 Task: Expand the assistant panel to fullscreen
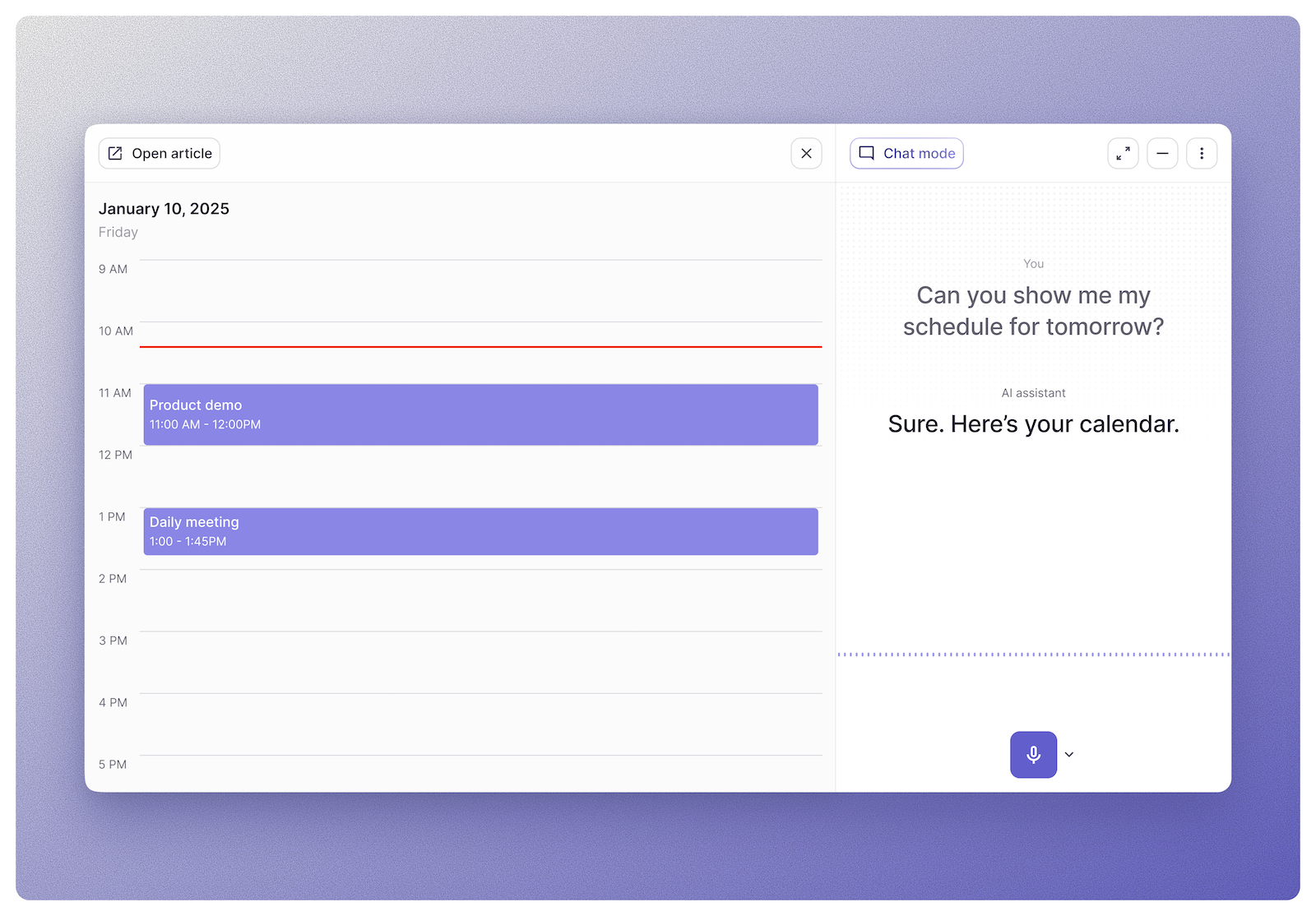[1123, 153]
